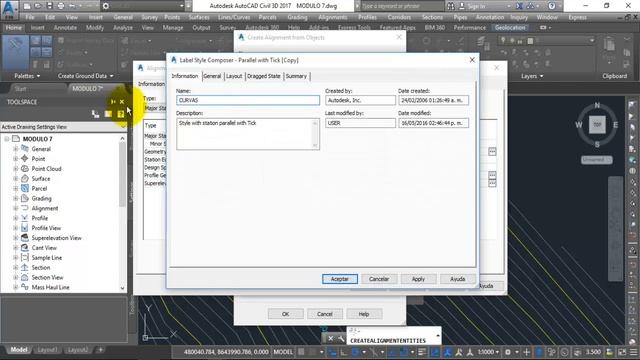This screenshot has width=640, height=360.
Task: Open the Layers panel dropdown
Action: 532,76
